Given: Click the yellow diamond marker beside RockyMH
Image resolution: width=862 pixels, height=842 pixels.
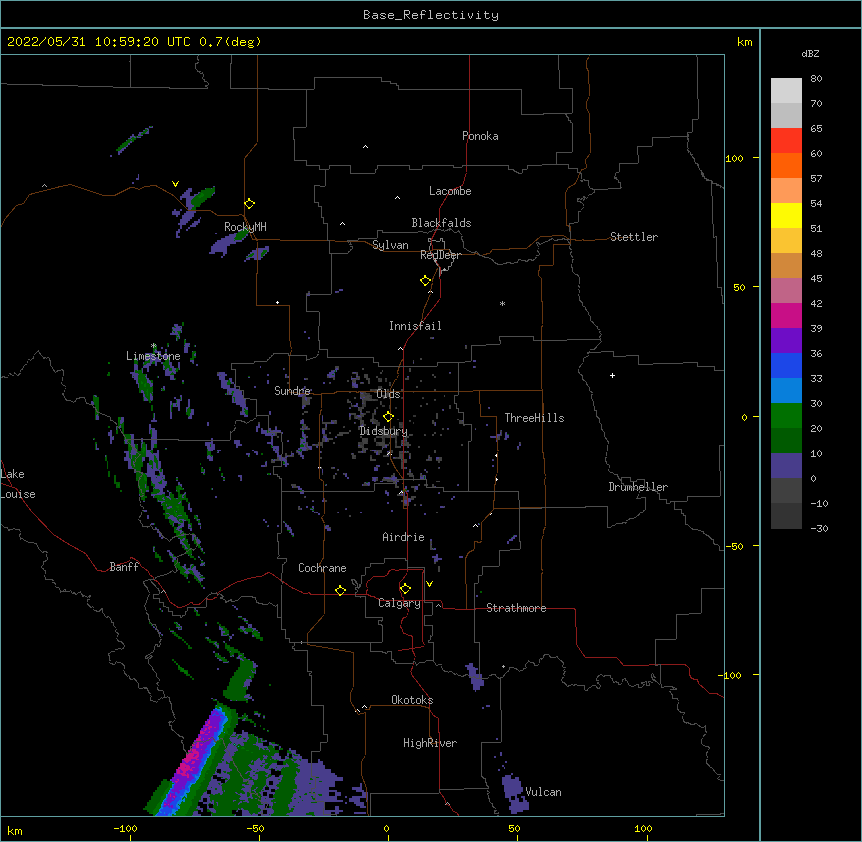Looking at the screenshot, I should click(x=250, y=204).
